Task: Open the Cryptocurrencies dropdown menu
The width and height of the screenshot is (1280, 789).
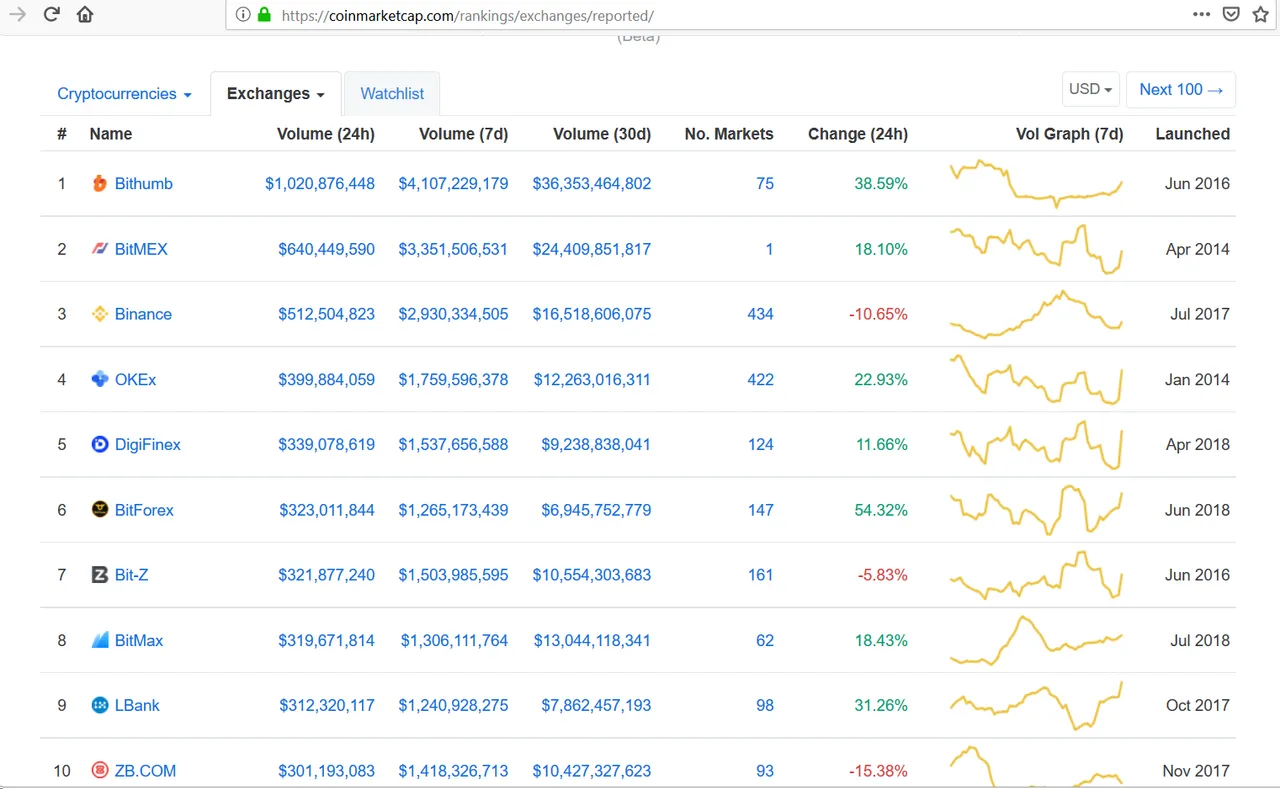Action: pos(124,94)
